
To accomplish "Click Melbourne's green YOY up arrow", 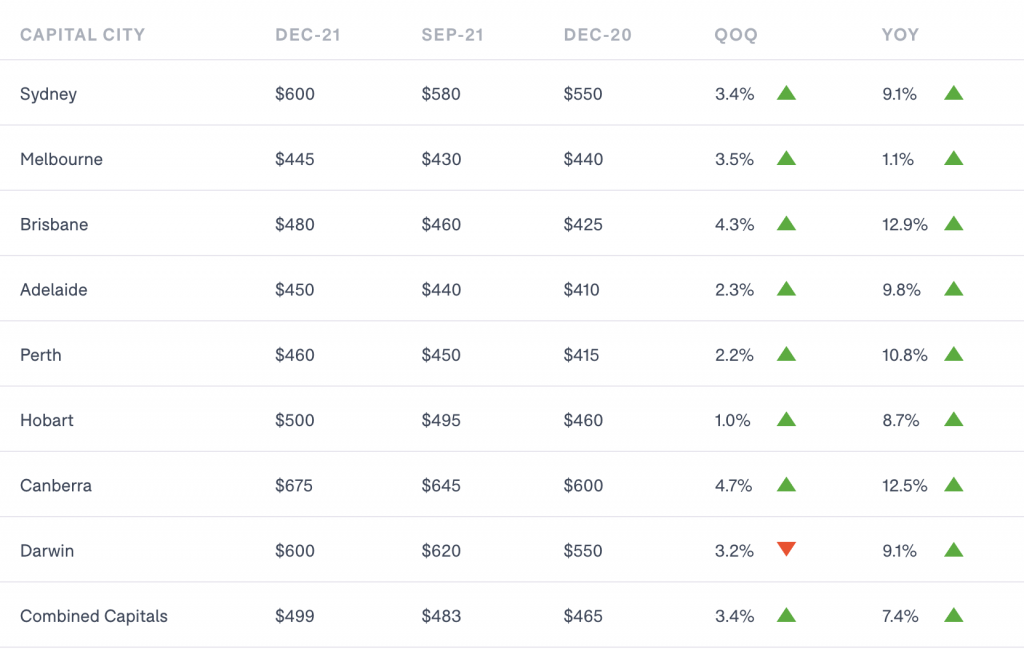I will [x=953, y=159].
